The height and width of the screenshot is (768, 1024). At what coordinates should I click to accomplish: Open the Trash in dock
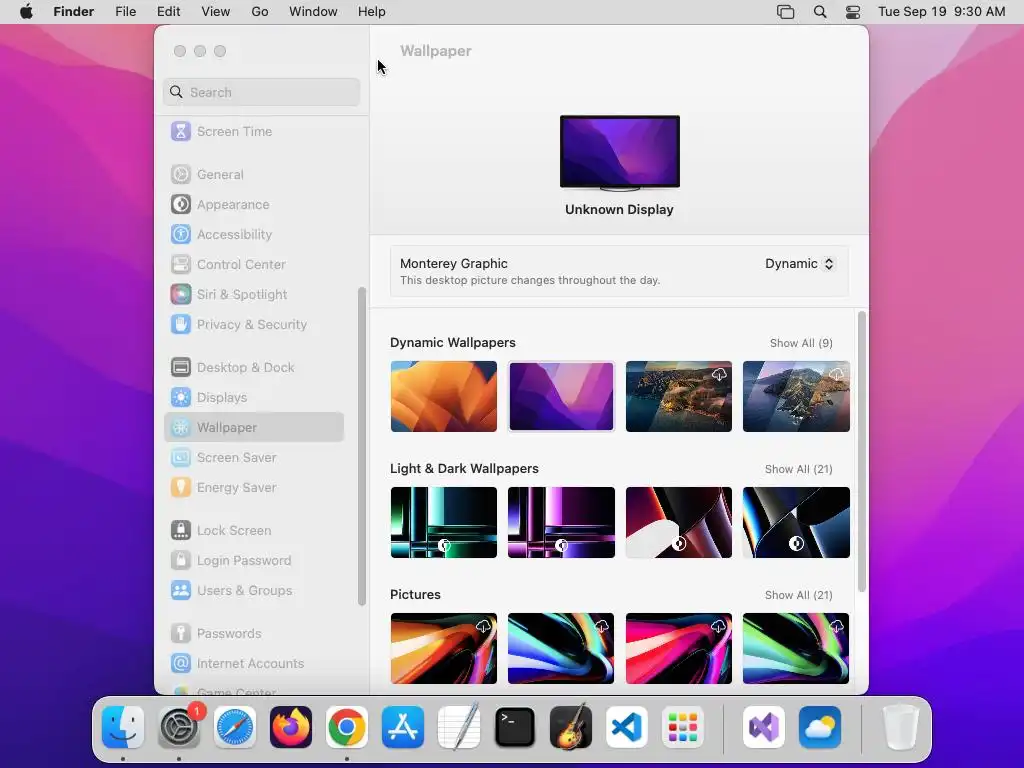pos(901,727)
